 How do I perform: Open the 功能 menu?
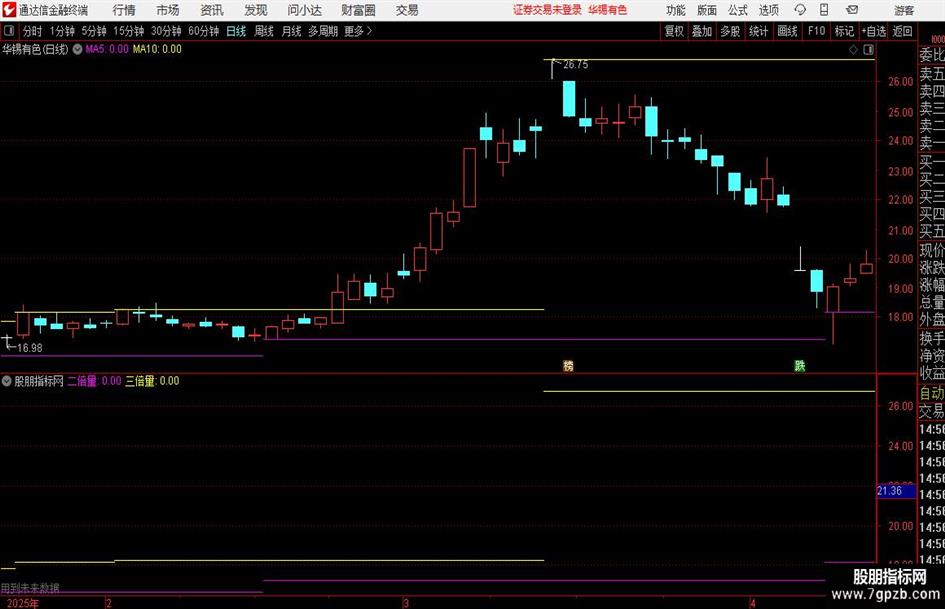click(x=676, y=10)
